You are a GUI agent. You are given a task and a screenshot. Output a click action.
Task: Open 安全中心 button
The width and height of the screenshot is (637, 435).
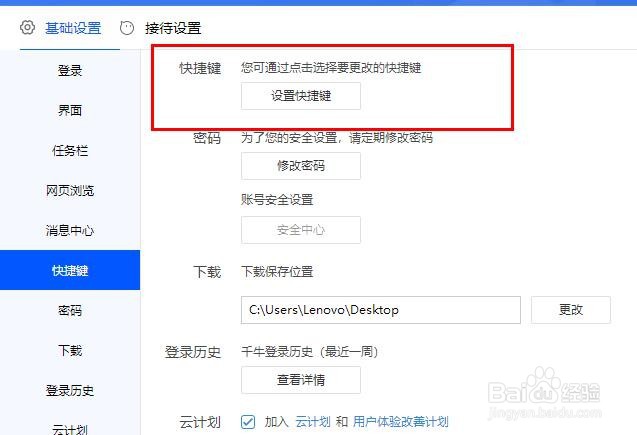pyautogui.click(x=301, y=230)
